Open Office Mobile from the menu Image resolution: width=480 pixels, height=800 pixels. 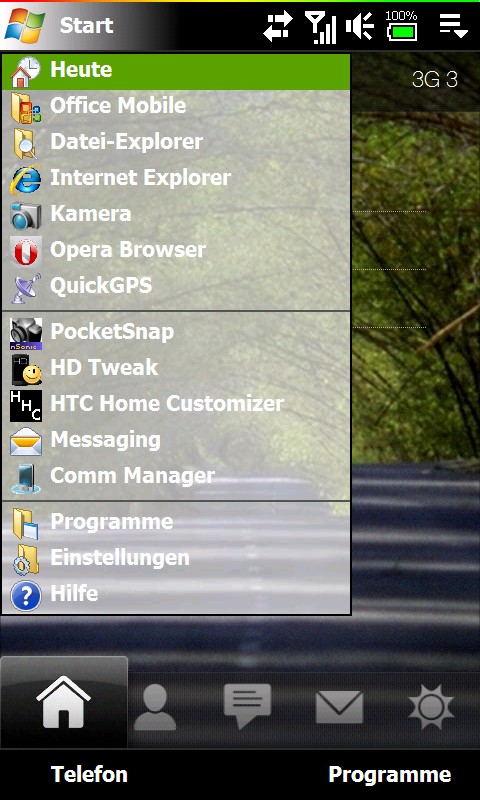pos(176,106)
